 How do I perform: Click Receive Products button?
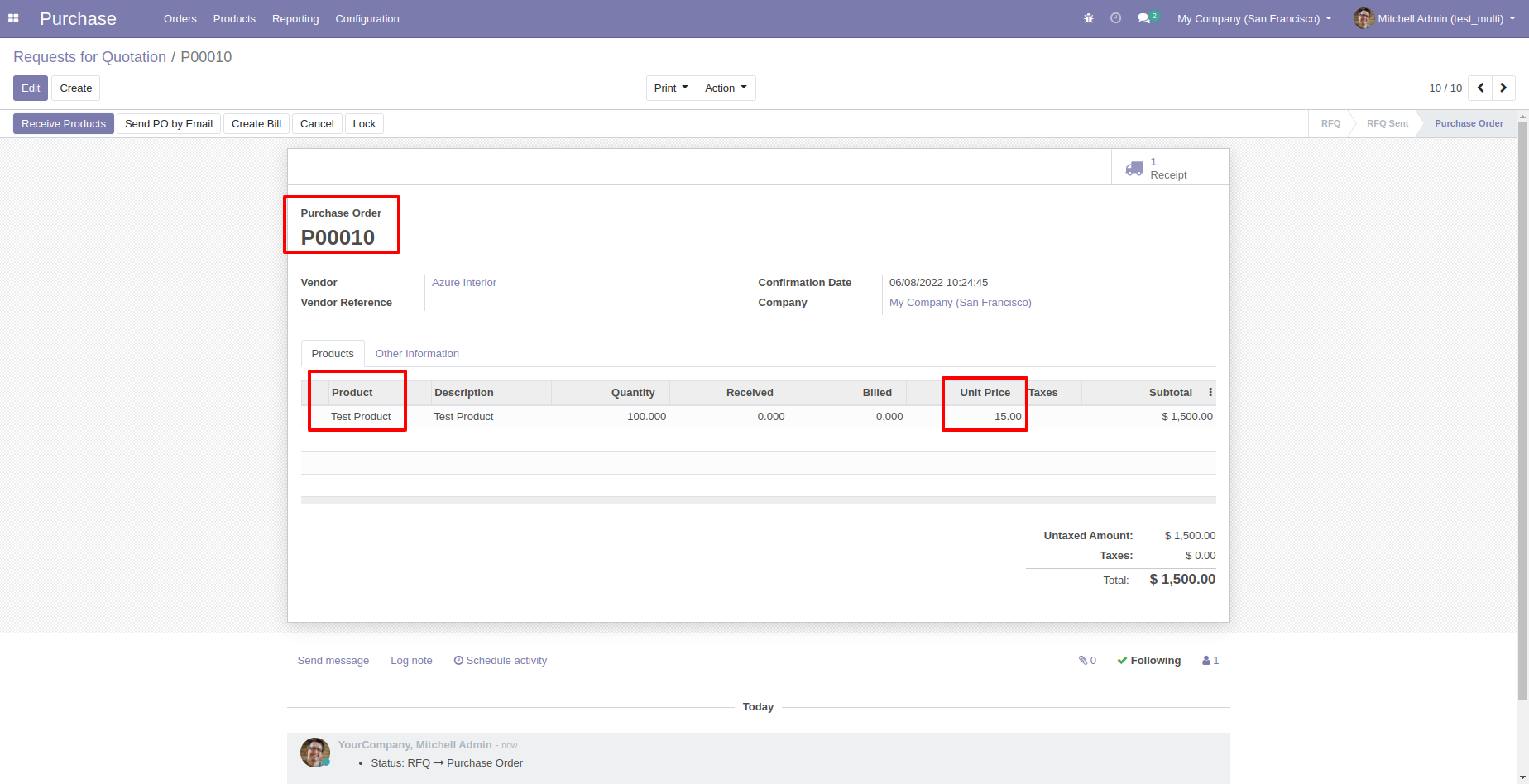(x=64, y=123)
